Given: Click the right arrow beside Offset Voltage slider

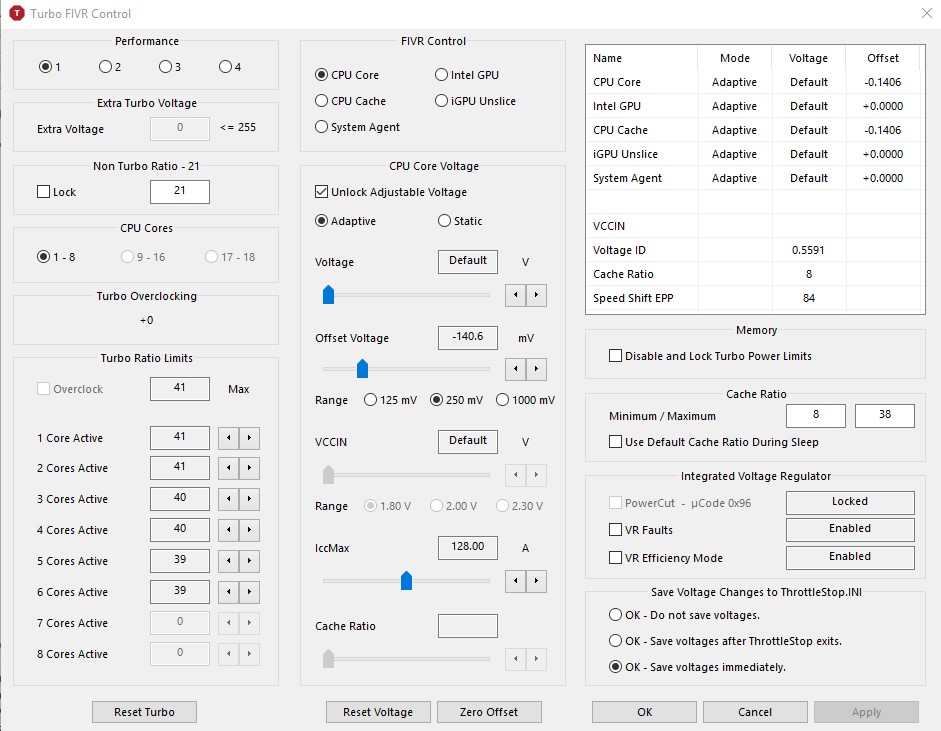Looking at the screenshot, I should [x=536, y=369].
